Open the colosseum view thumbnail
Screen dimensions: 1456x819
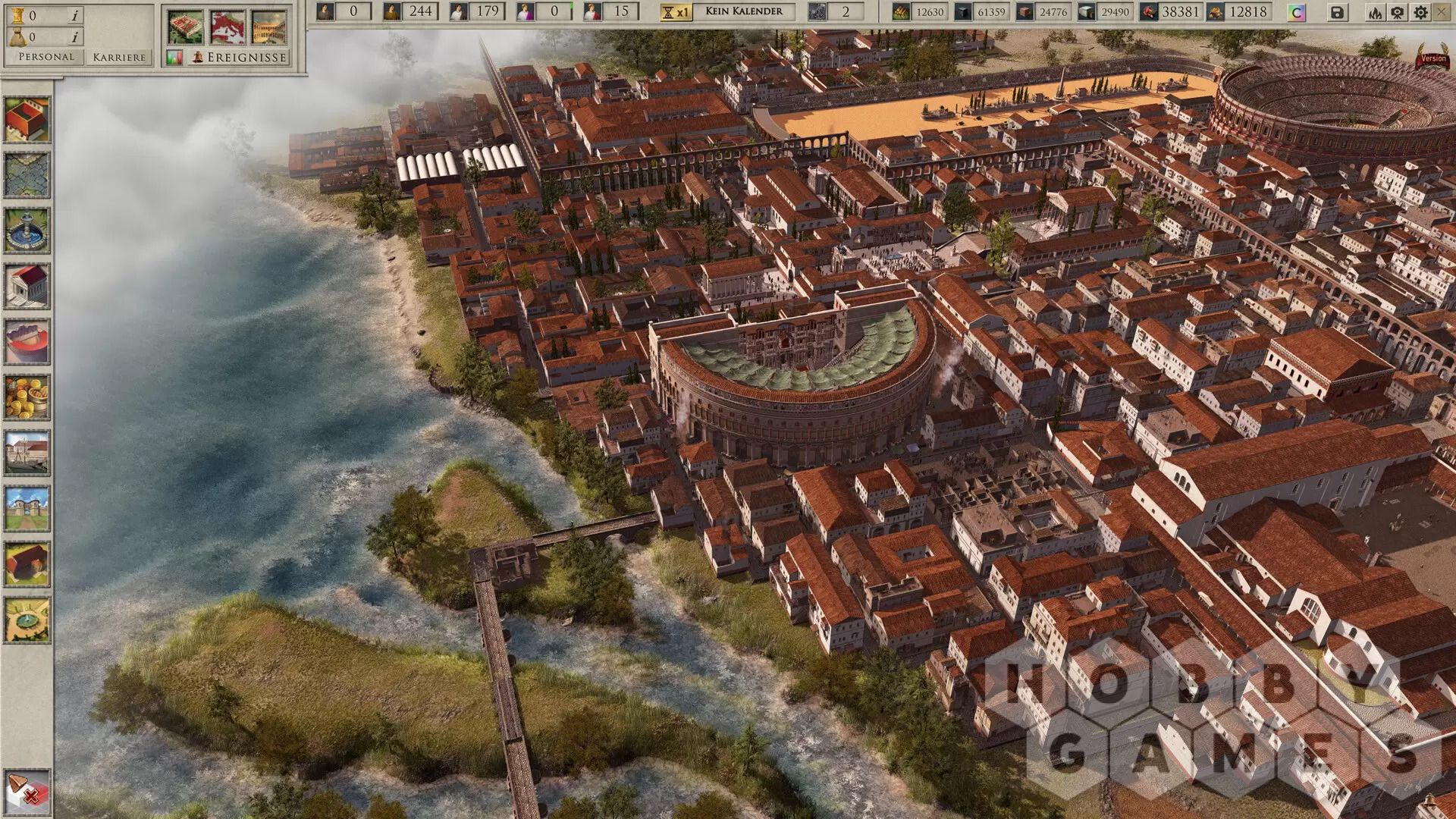(x=269, y=27)
